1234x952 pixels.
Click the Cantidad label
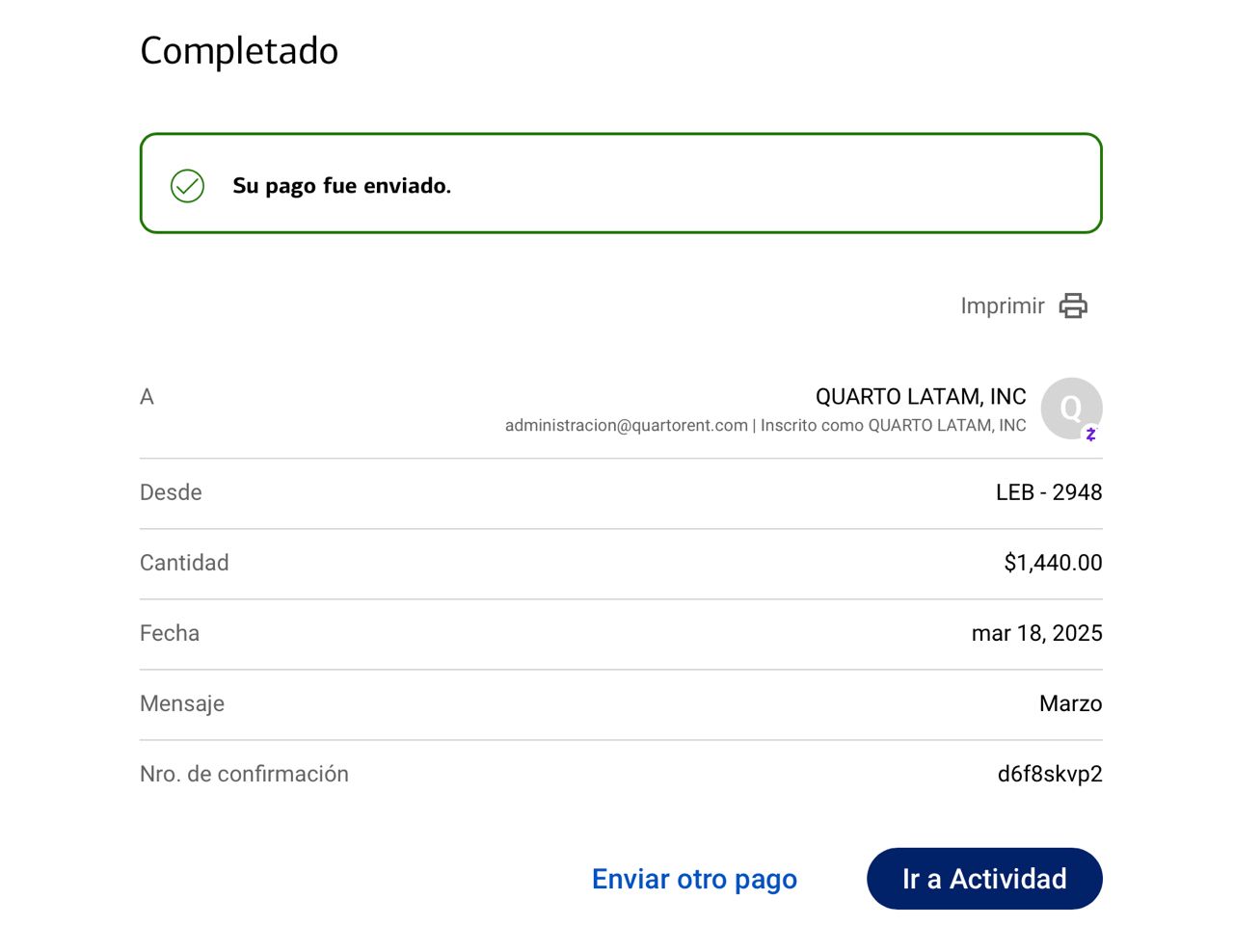click(184, 563)
